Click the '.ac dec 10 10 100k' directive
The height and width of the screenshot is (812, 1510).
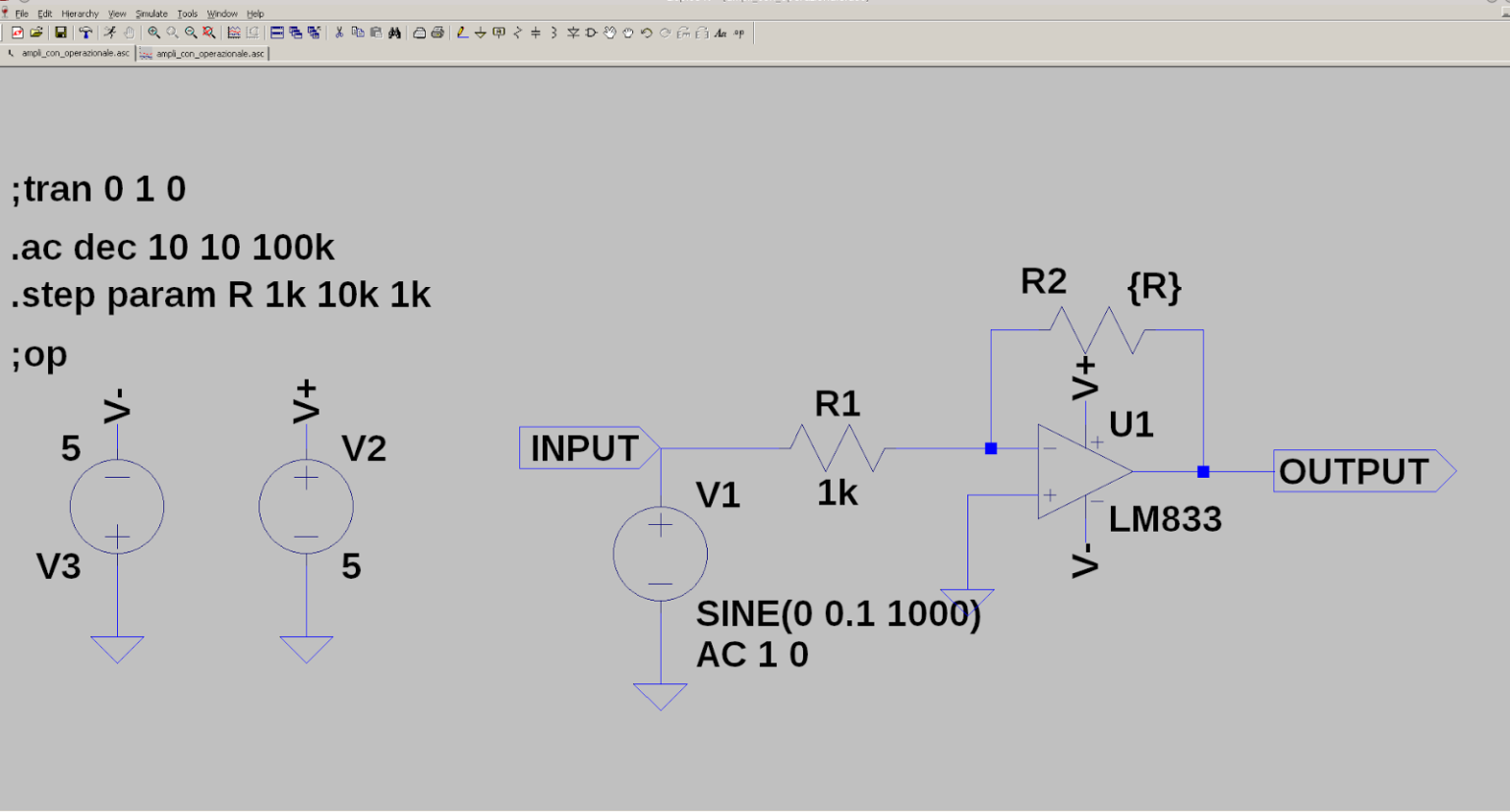[x=172, y=248]
